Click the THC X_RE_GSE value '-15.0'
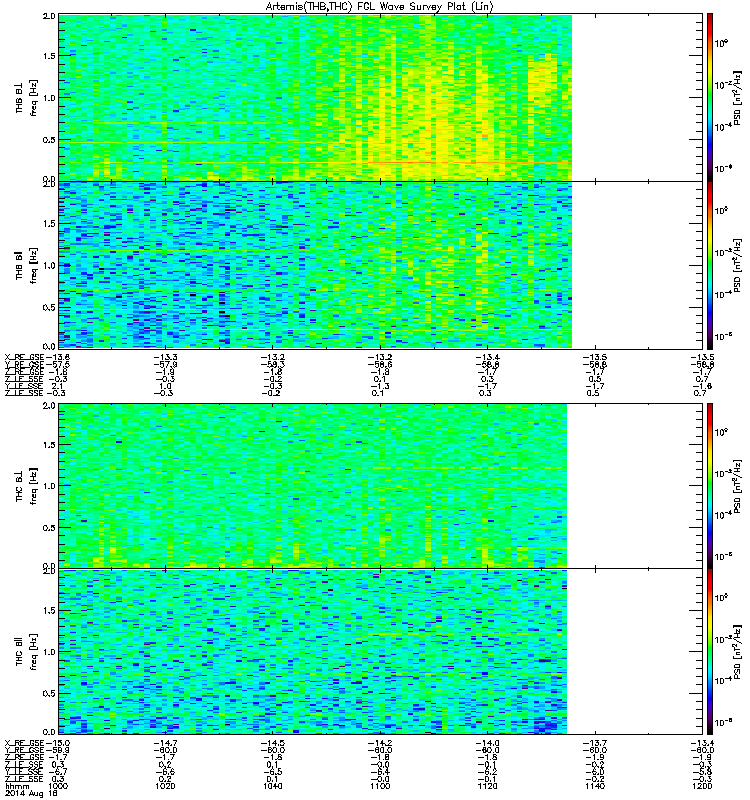This screenshot has width=750, height=800. coord(58,743)
